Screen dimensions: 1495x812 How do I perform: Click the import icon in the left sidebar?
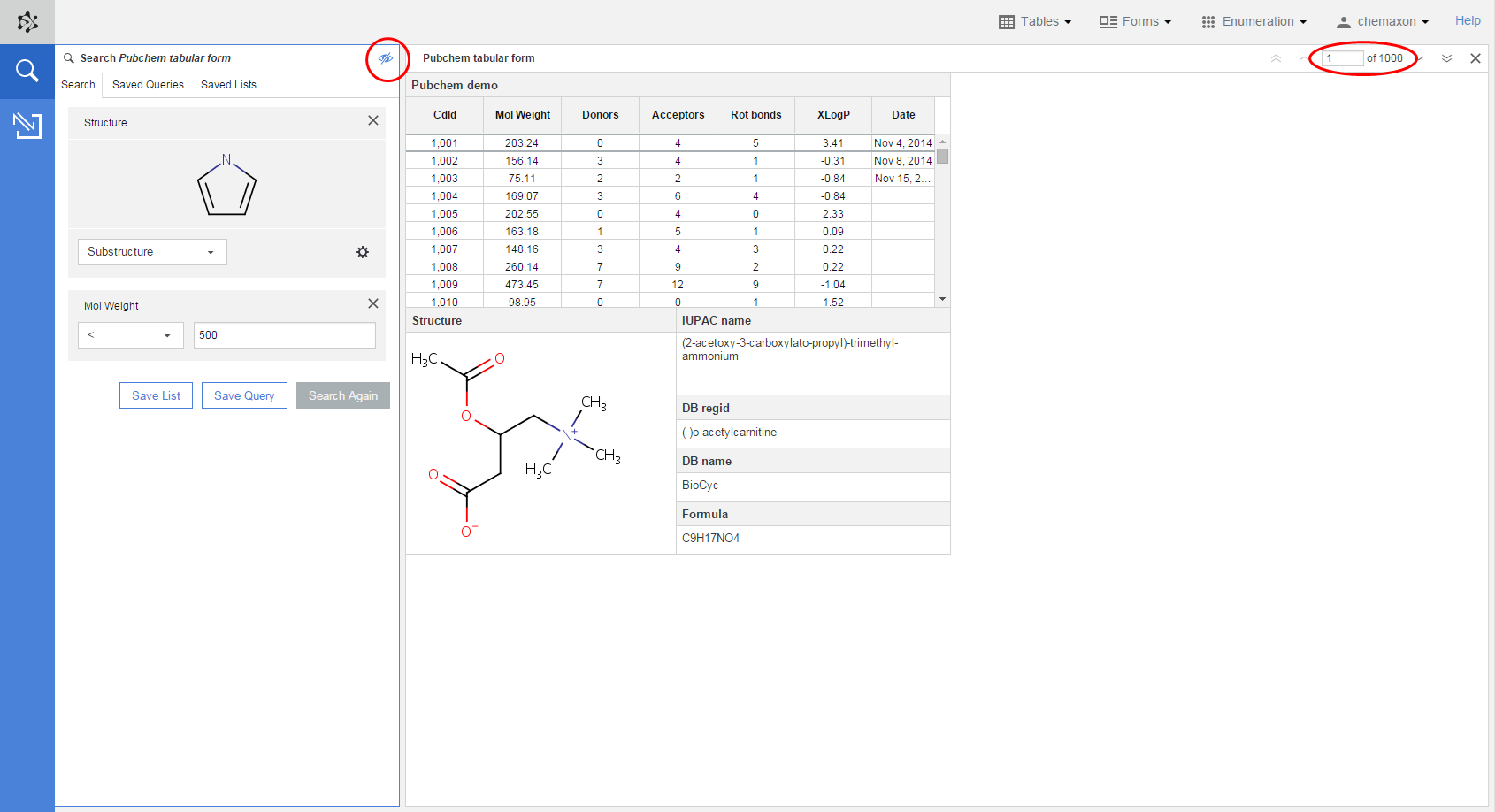click(27, 125)
